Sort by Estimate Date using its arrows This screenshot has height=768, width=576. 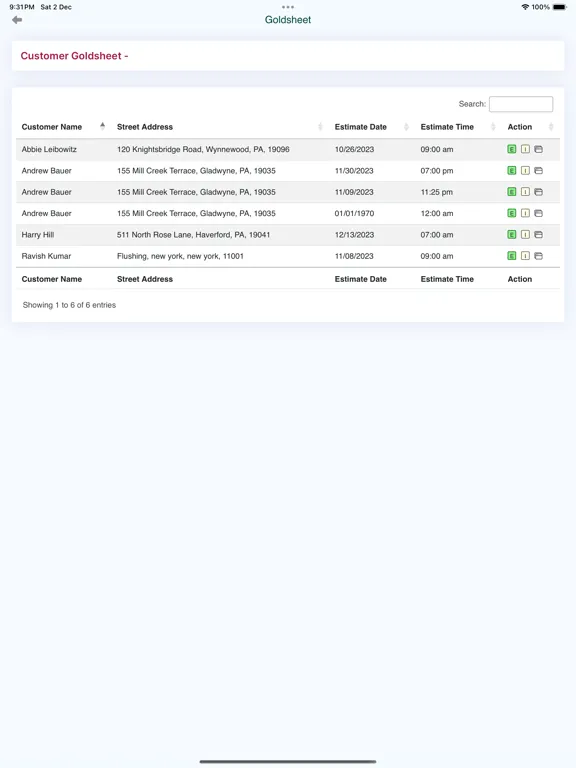tap(406, 127)
